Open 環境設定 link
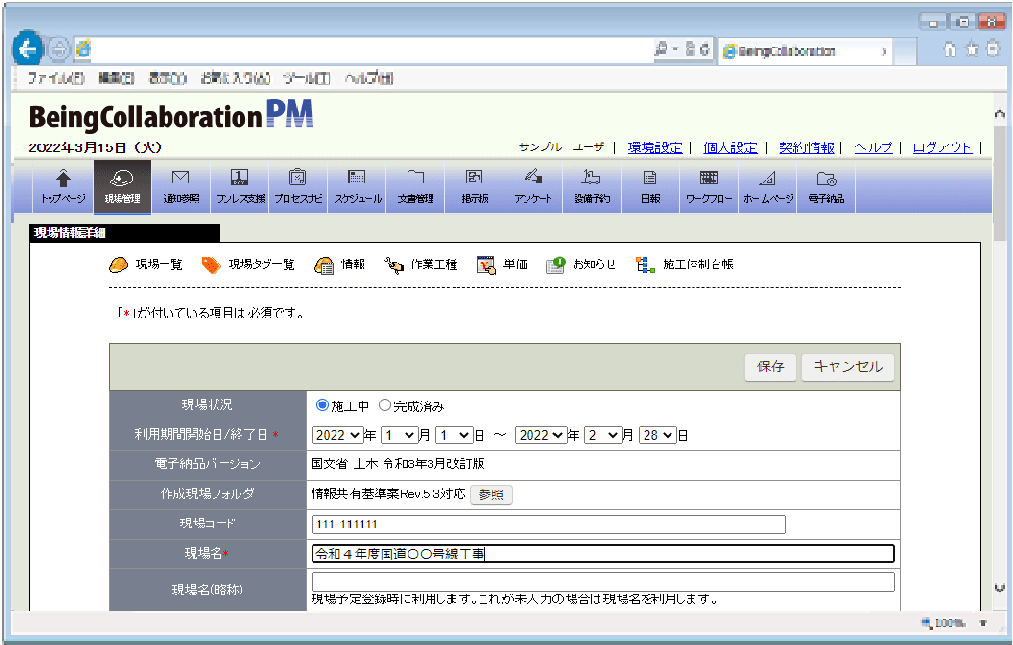Image resolution: width=1013 pixels, height=645 pixels. coord(654,147)
